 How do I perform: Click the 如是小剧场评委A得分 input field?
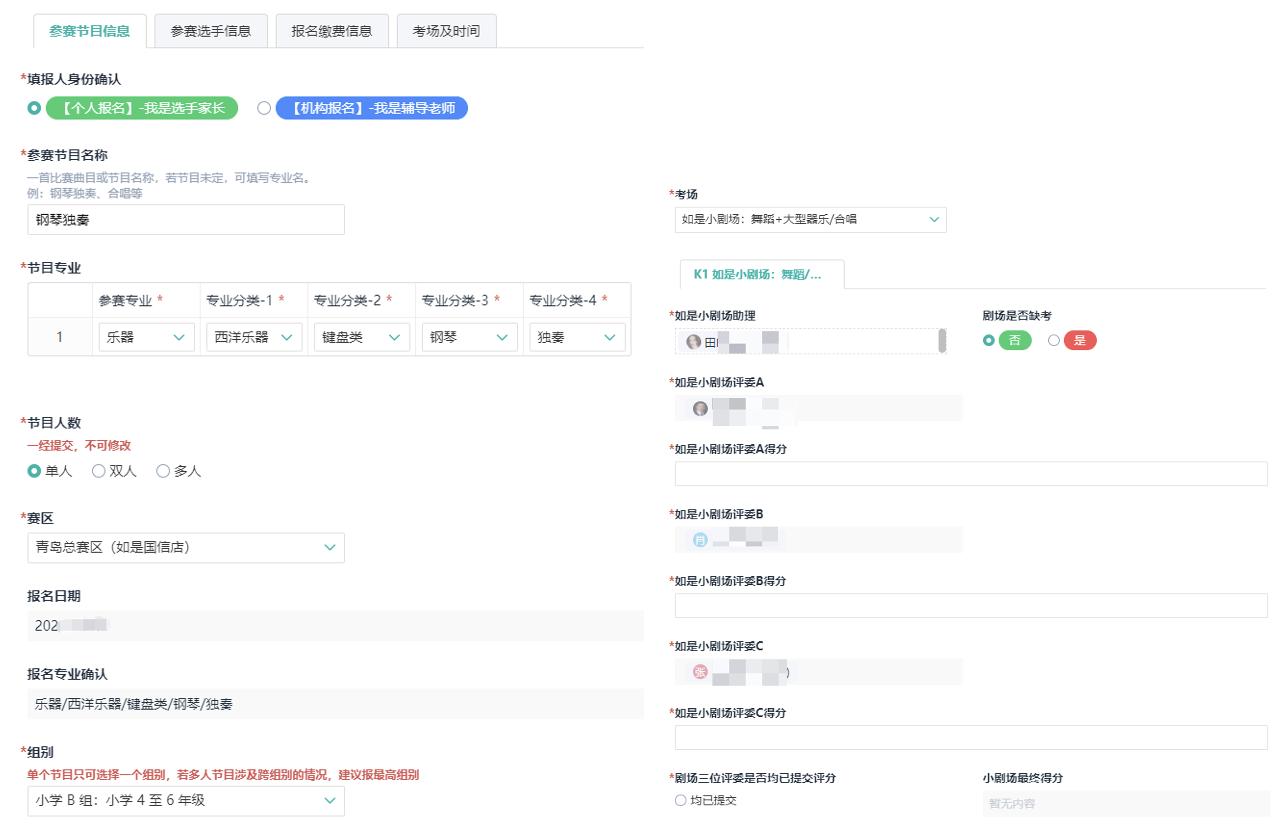[970, 474]
